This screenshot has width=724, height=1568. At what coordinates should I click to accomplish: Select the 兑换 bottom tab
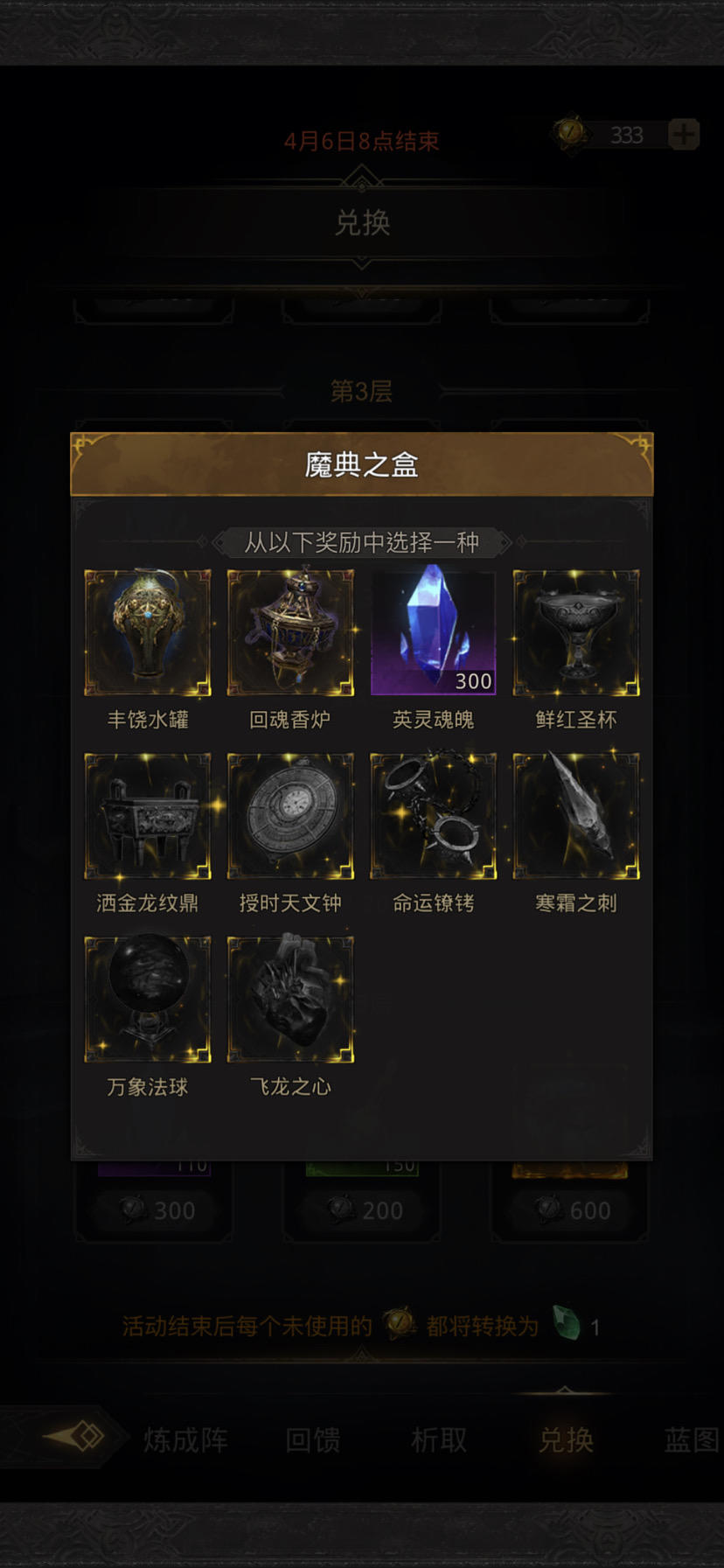pos(566,1439)
